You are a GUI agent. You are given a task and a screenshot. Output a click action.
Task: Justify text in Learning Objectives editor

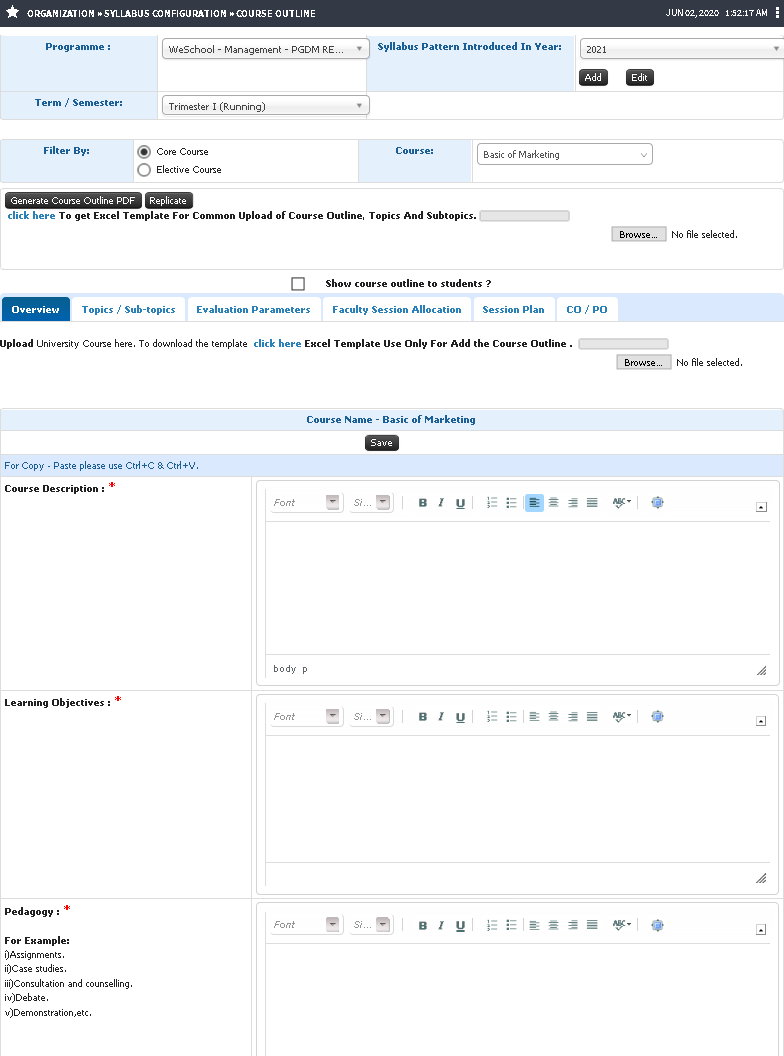click(x=592, y=717)
